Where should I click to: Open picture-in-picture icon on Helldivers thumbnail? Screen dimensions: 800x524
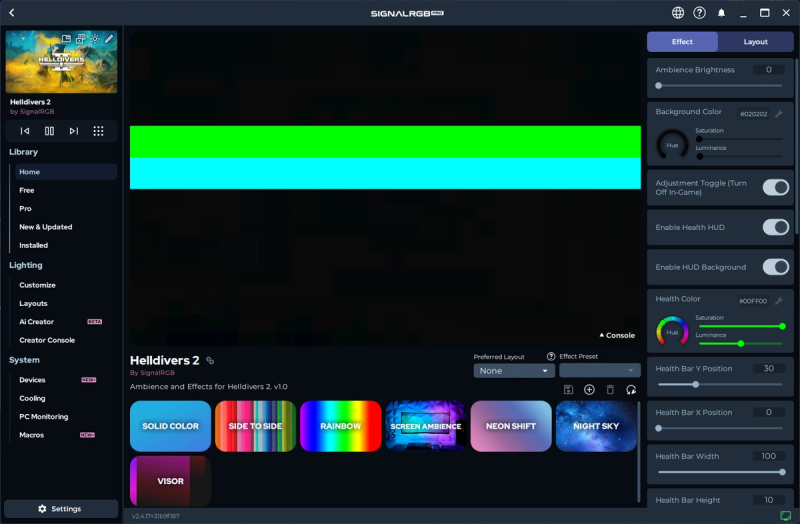pos(66,38)
